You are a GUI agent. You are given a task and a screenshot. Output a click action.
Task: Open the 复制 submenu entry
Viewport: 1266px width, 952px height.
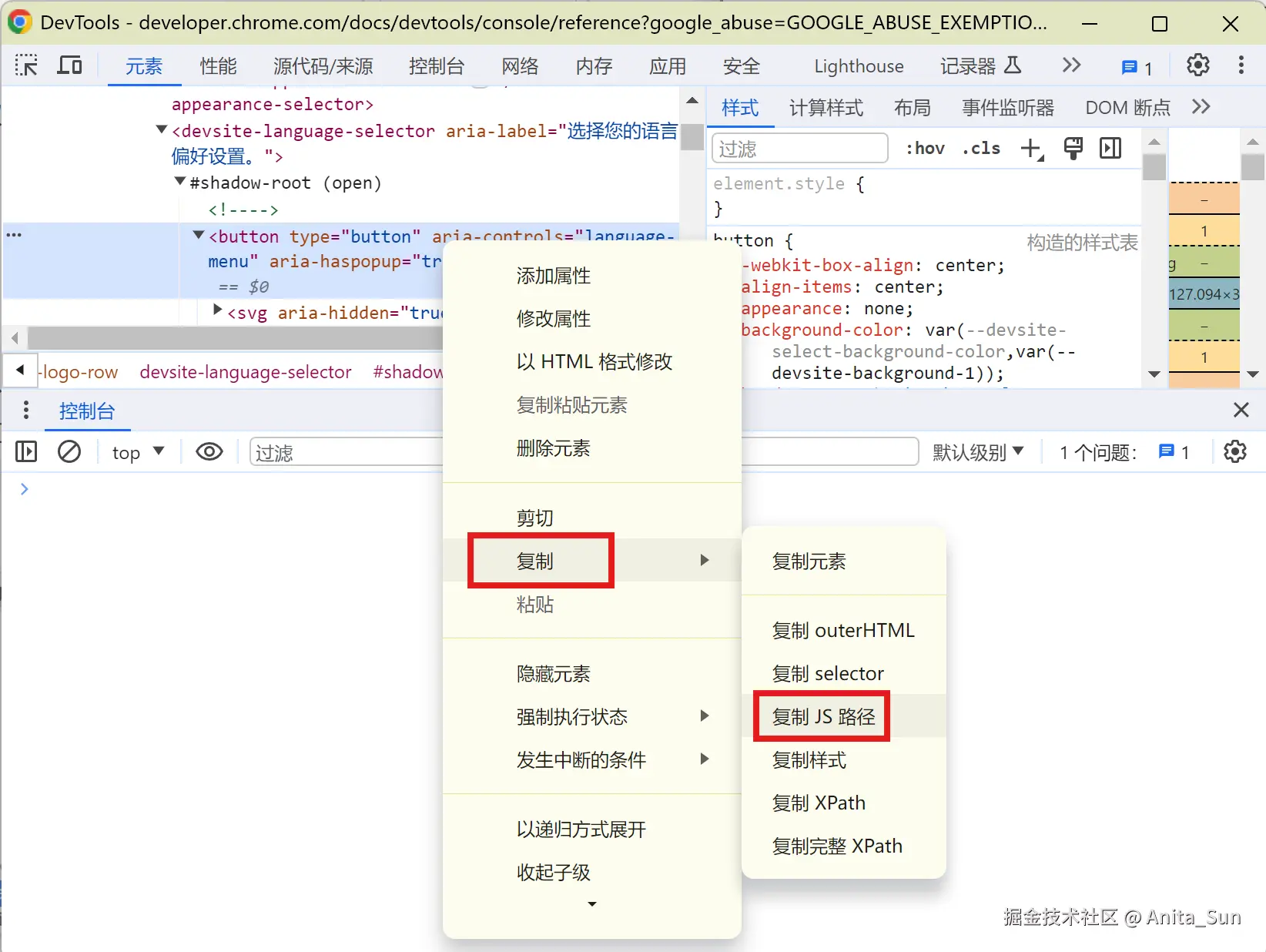click(592, 561)
